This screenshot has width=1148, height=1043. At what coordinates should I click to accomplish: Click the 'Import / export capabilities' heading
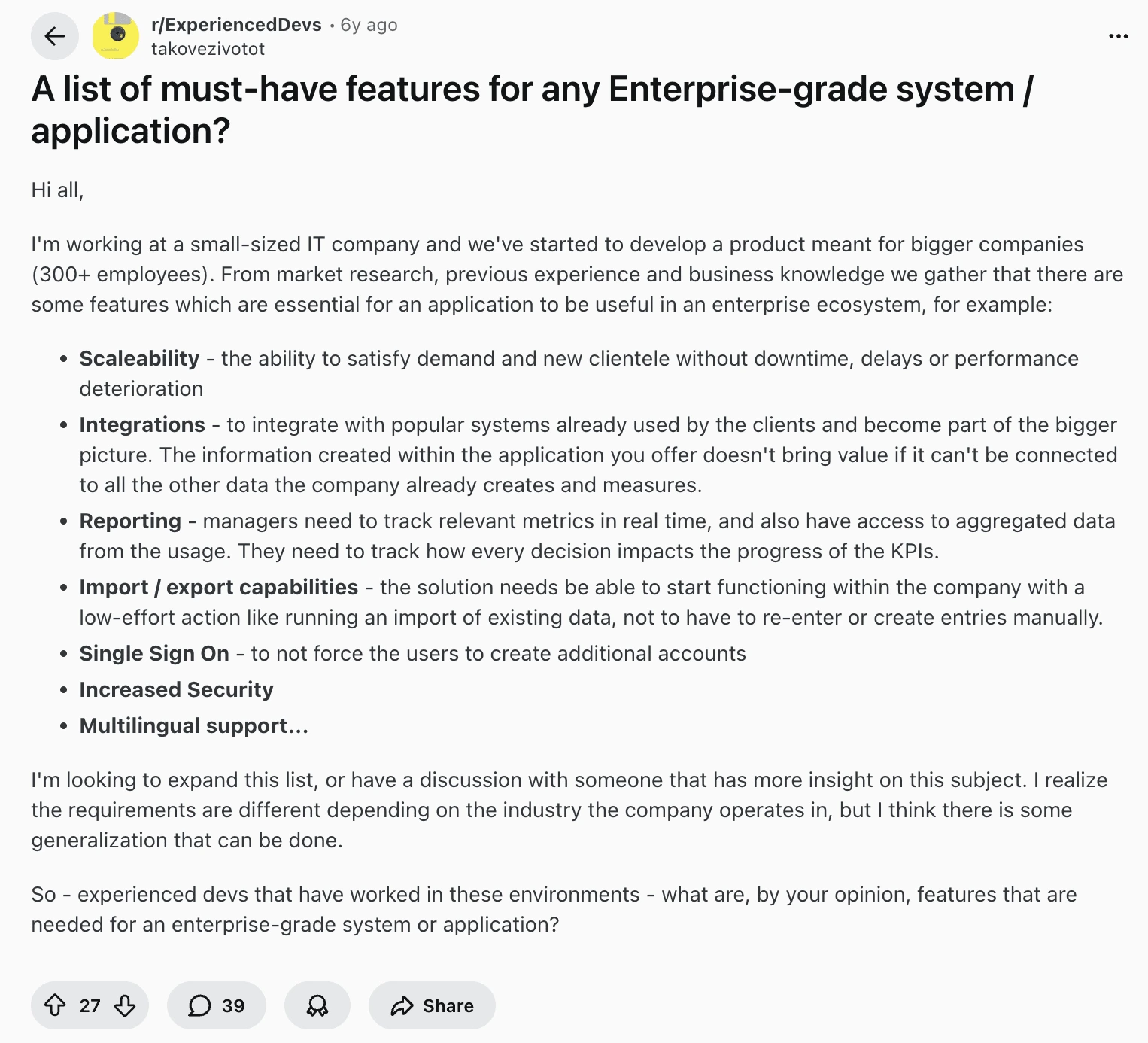pyautogui.click(x=218, y=587)
